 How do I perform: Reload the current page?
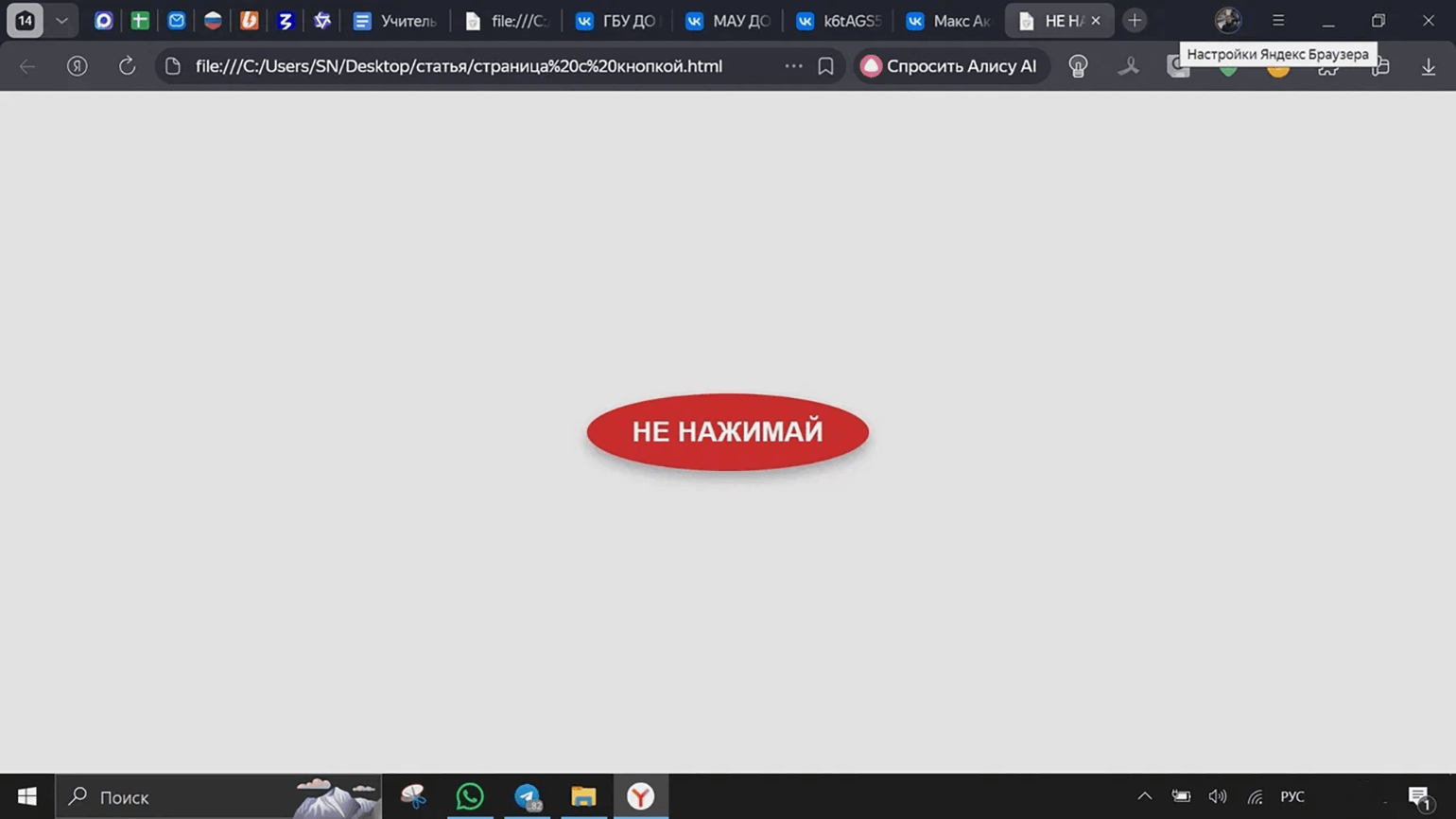[127, 66]
